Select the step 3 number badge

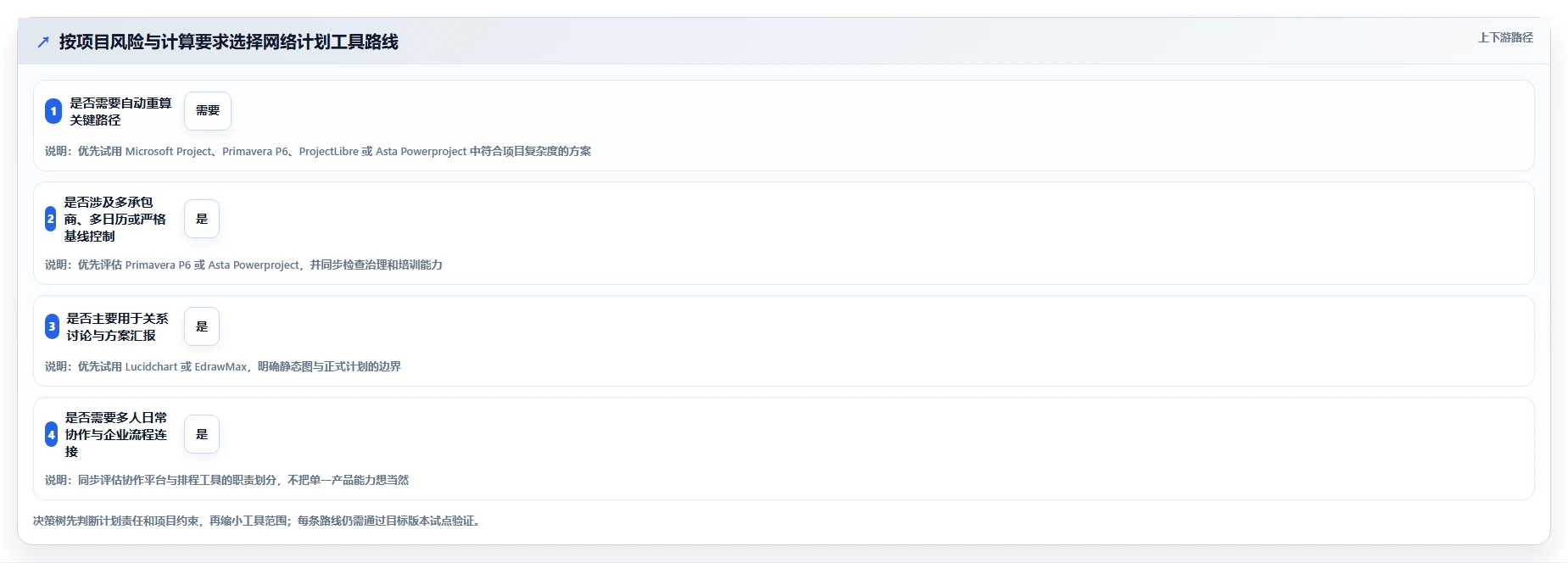point(52,326)
